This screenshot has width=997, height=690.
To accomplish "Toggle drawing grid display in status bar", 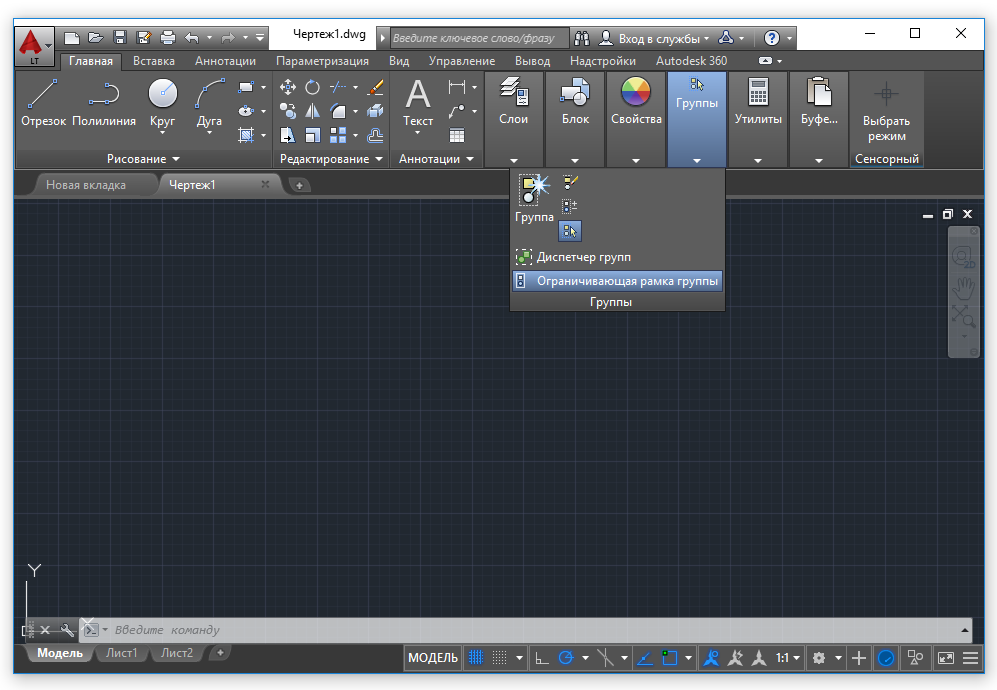I will (476, 658).
